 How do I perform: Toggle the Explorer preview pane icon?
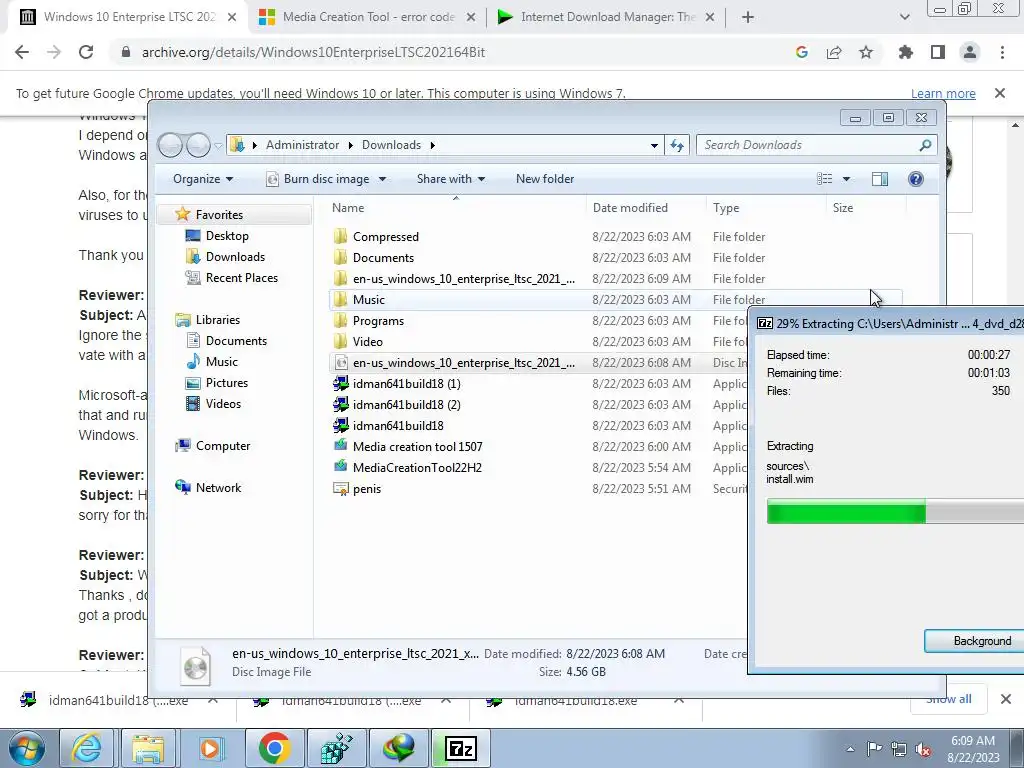click(880, 179)
